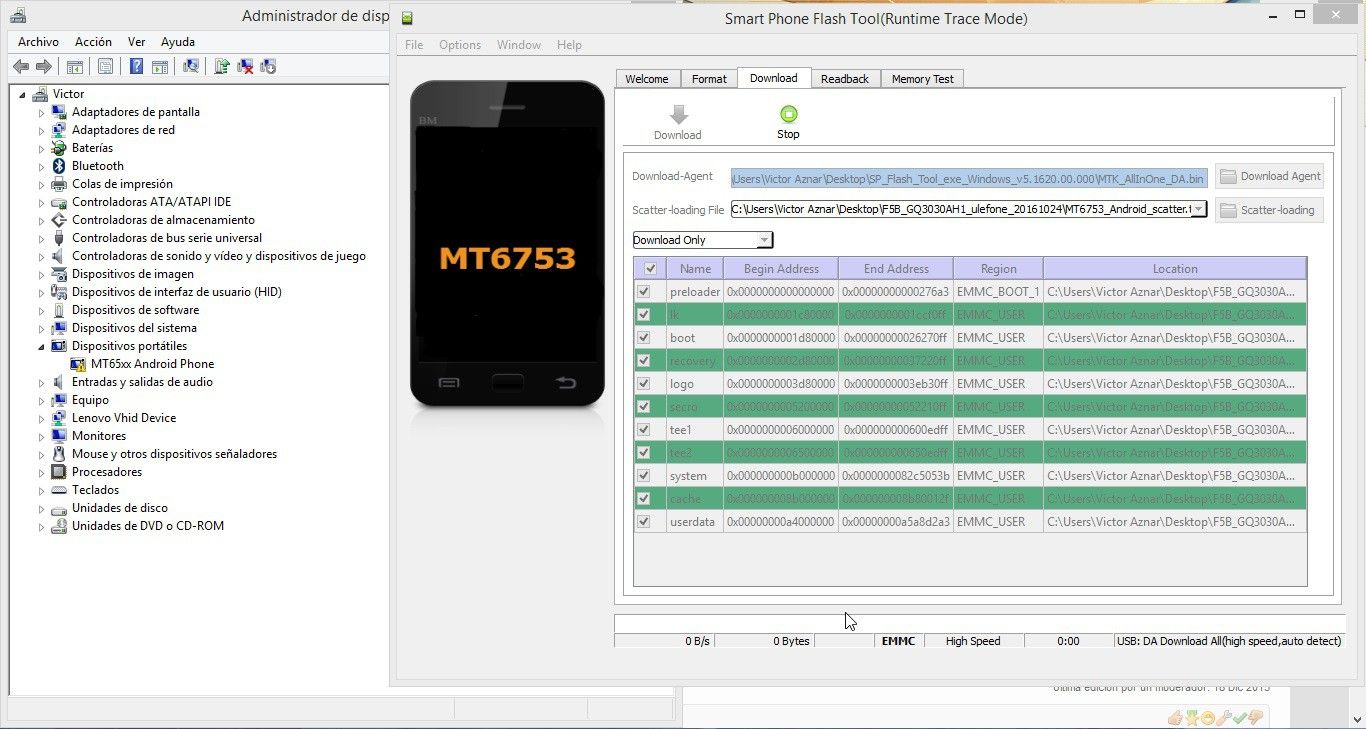The width and height of the screenshot is (1366, 729).
Task: Click the Adaptadores de pantalla icon
Action: click(x=59, y=112)
